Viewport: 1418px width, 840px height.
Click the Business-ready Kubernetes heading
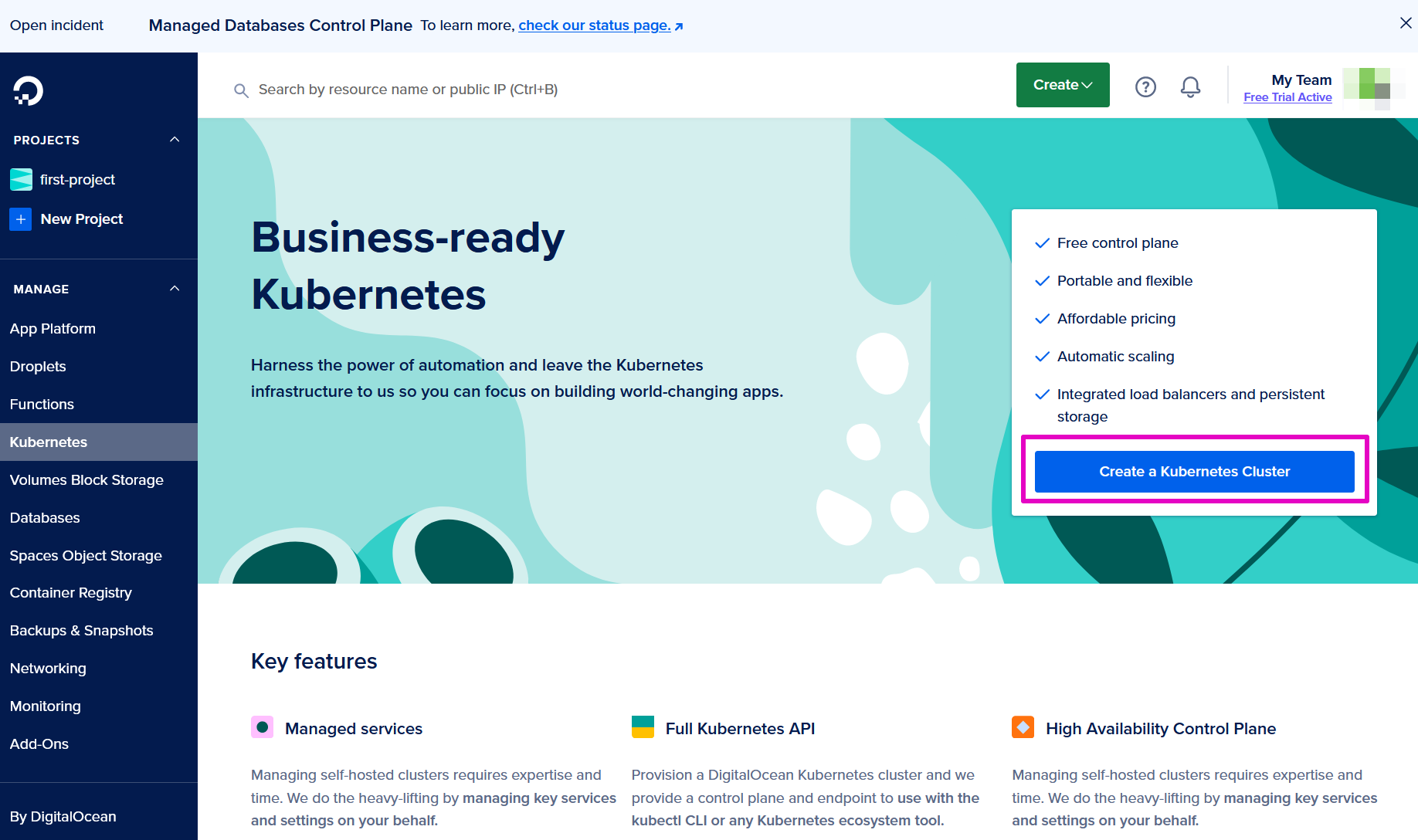pos(408,266)
